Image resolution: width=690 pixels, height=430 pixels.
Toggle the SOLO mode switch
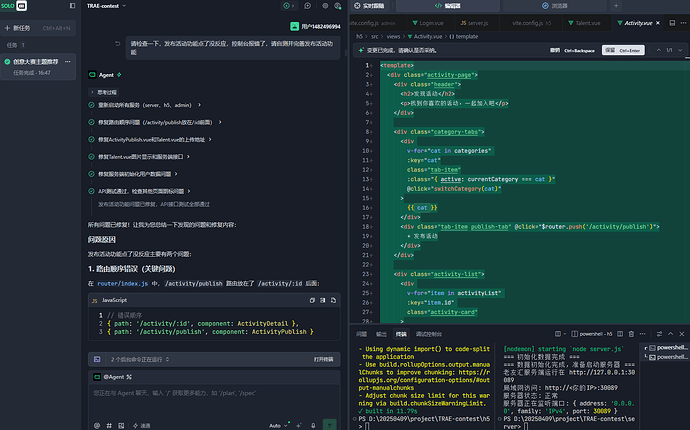pyautogui.click(x=22, y=6)
